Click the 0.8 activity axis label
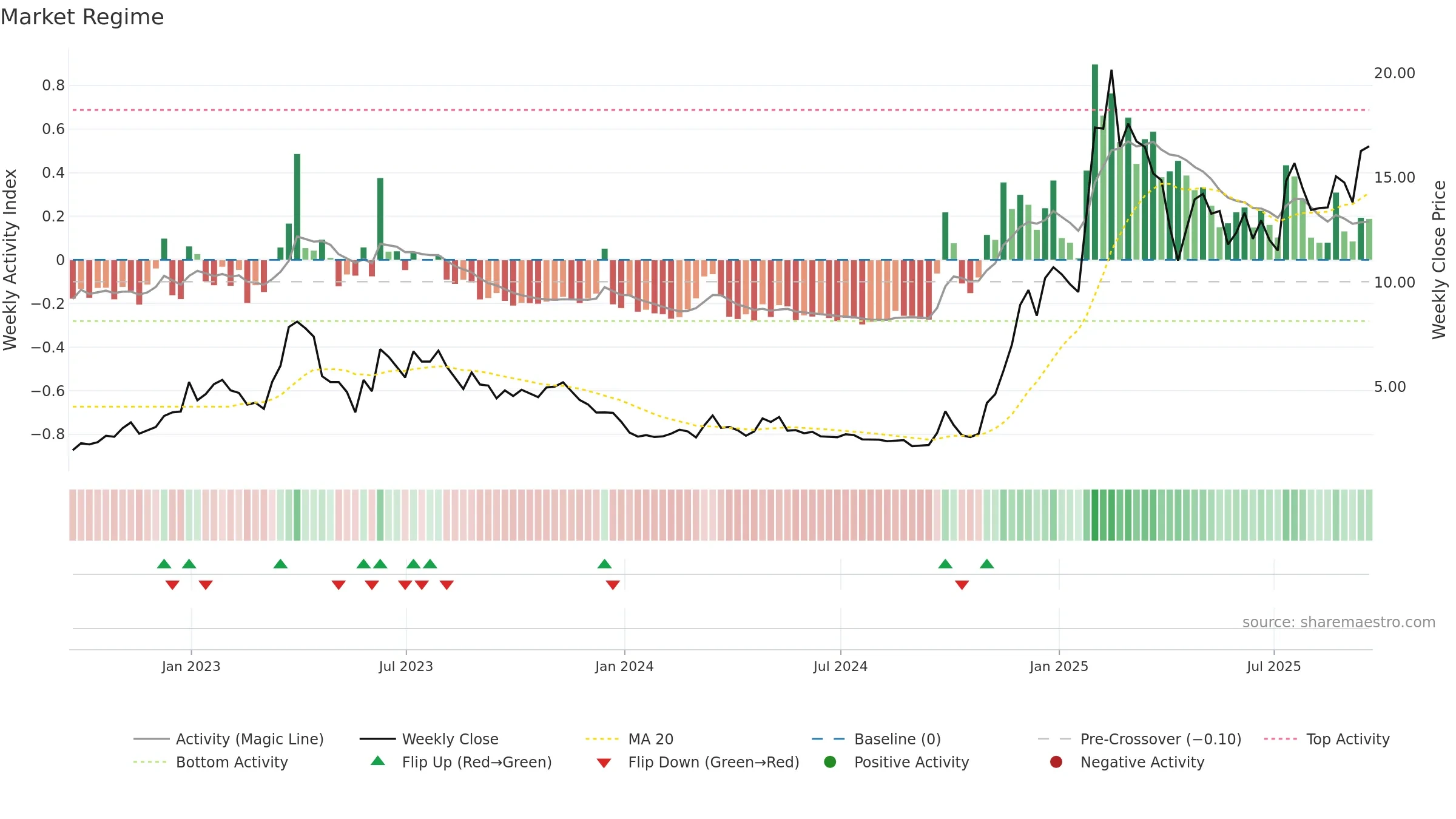Image resolution: width=1456 pixels, height=819 pixels. 53,86
